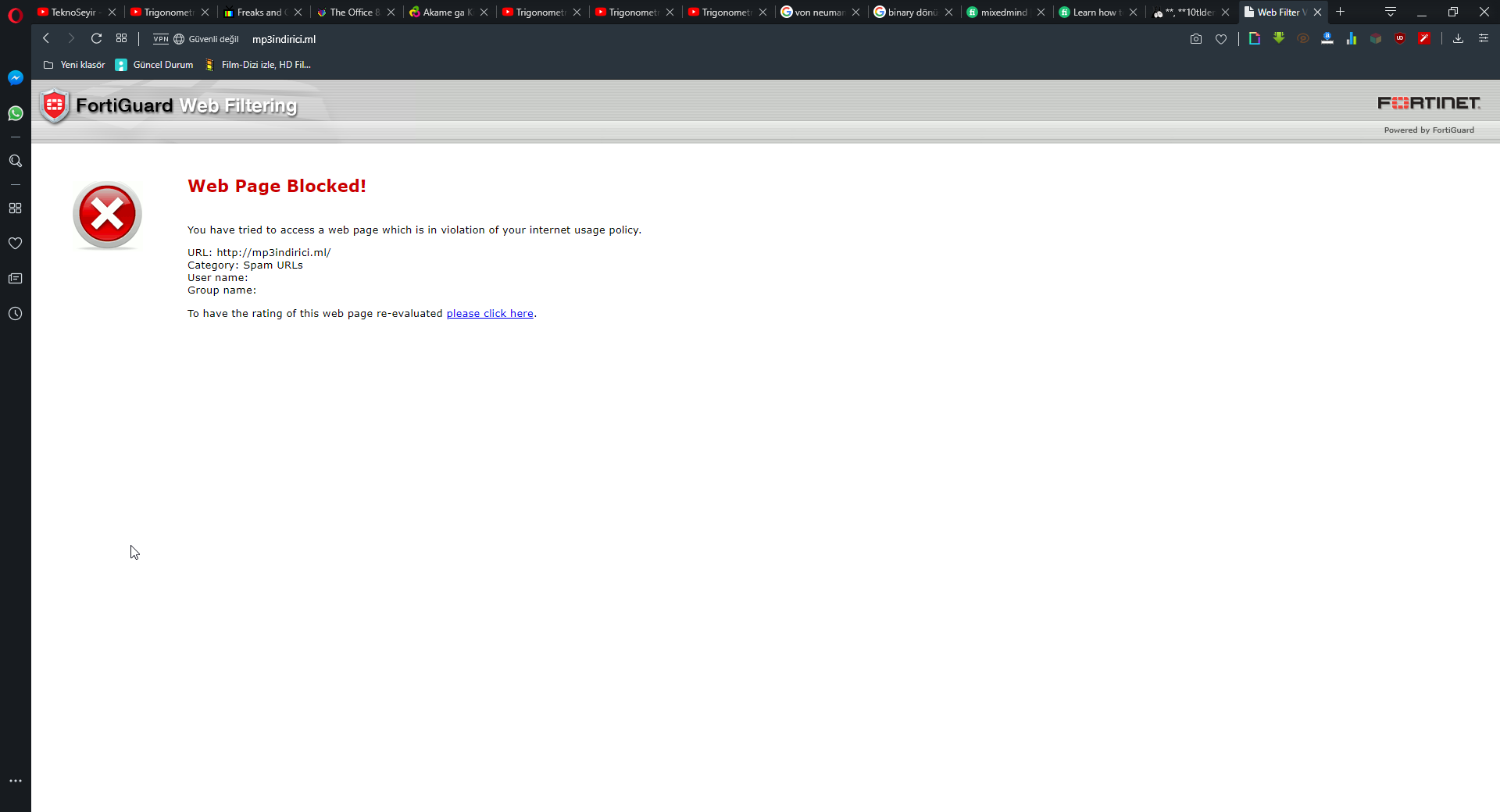Screen dimensions: 1500x812
Task: Switch to the 'Akame ga K' tab
Action: [442, 12]
